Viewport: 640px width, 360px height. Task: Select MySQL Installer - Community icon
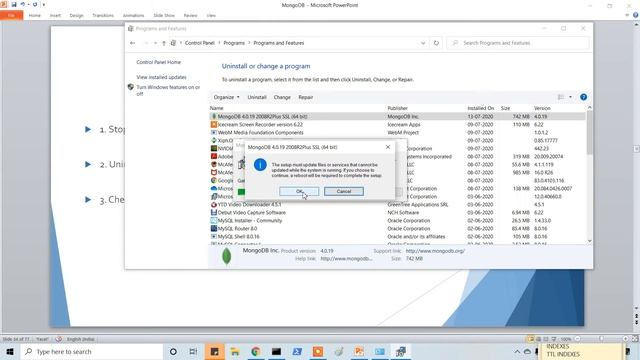pyautogui.click(x=213, y=220)
